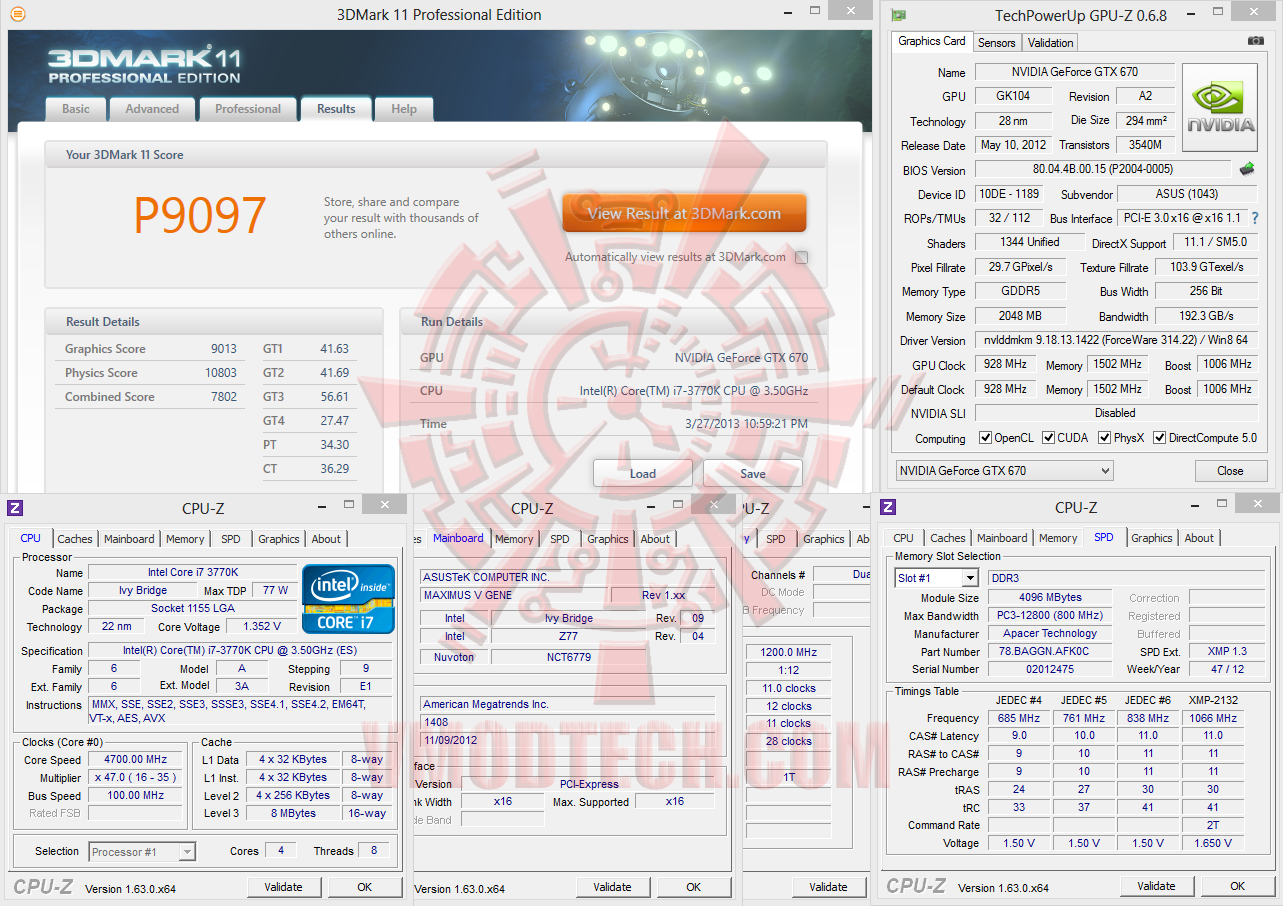Click the Z icon of the CPU-Z processor window
1283x906 pixels.
tap(14, 507)
